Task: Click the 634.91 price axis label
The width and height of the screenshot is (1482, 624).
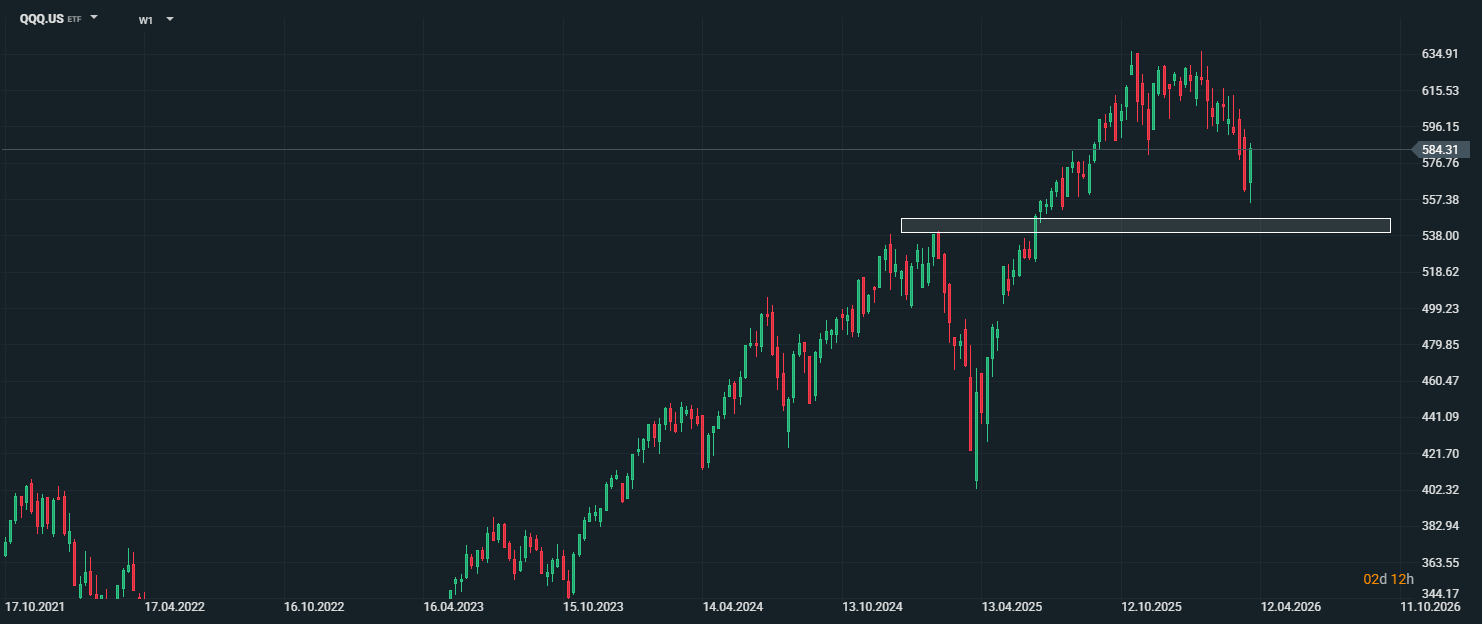Action: (x=1441, y=54)
